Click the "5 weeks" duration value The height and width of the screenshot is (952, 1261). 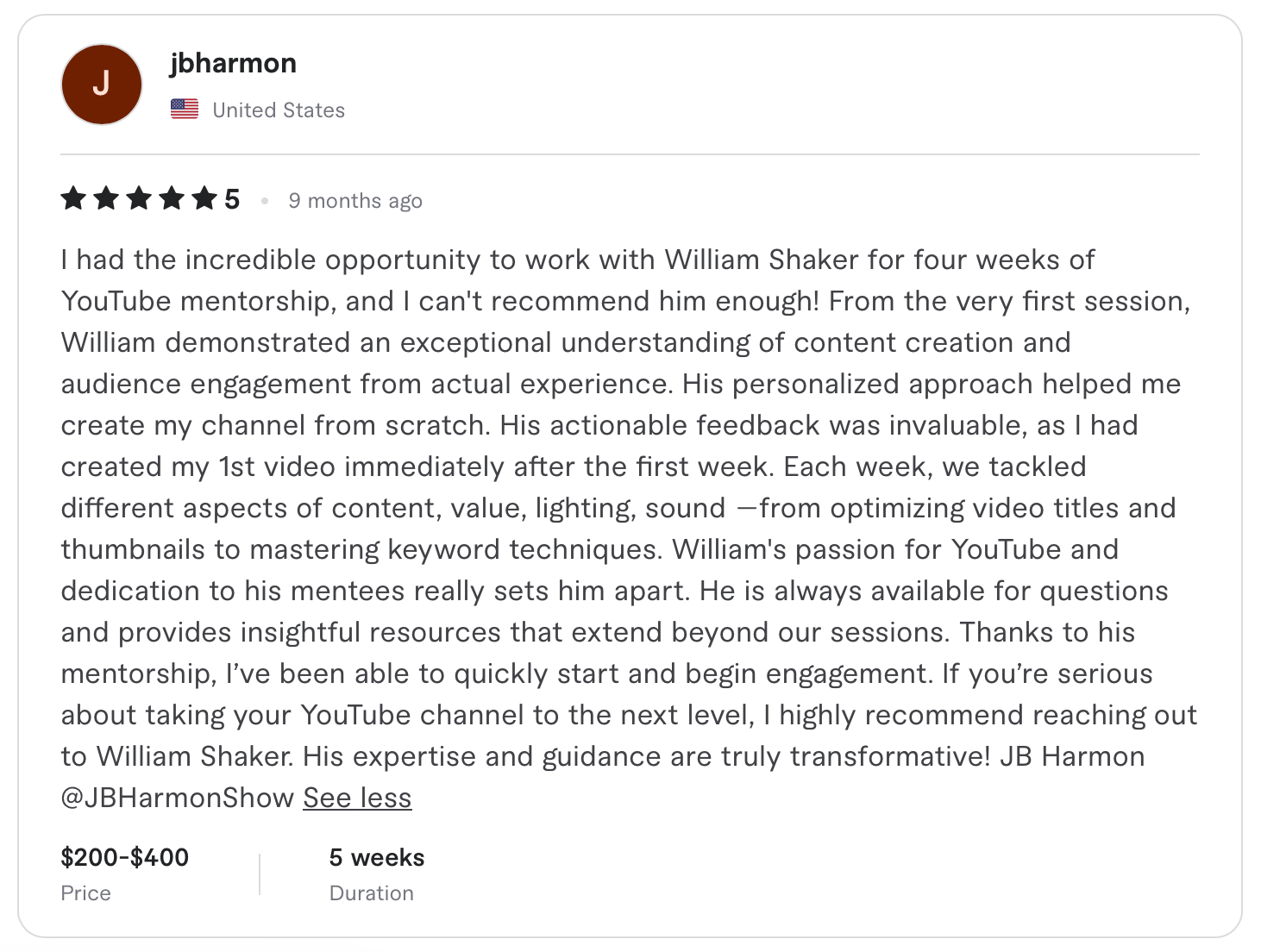pyautogui.click(x=377, y=857)
